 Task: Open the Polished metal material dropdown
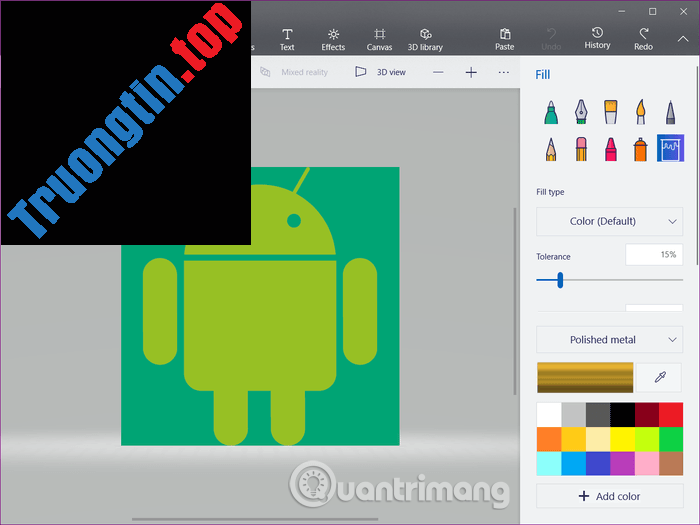pos(609,340)
